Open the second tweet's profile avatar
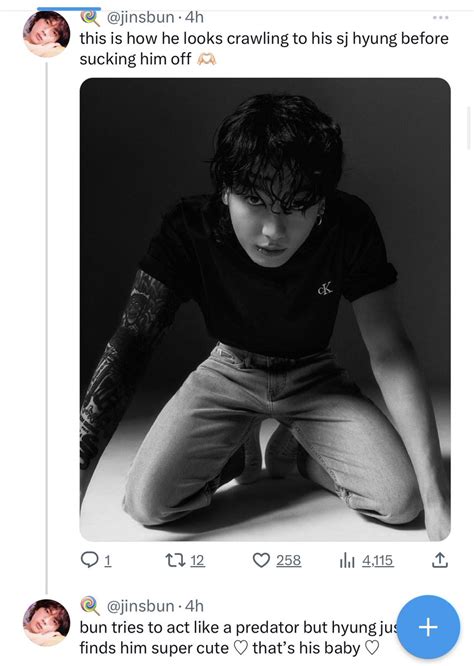Screen dimensions: 474x666 pos(46,623)
